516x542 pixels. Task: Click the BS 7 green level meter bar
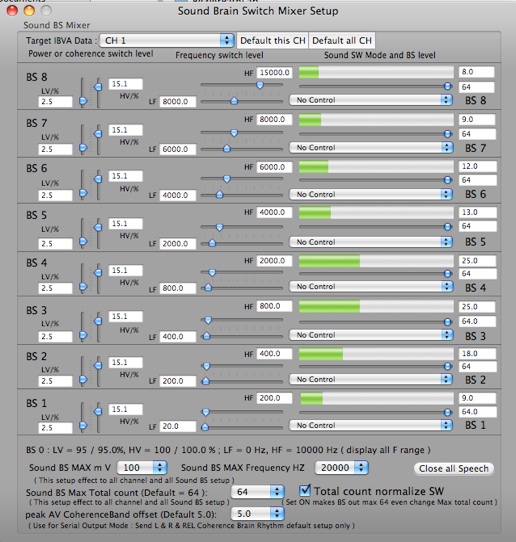376,120
